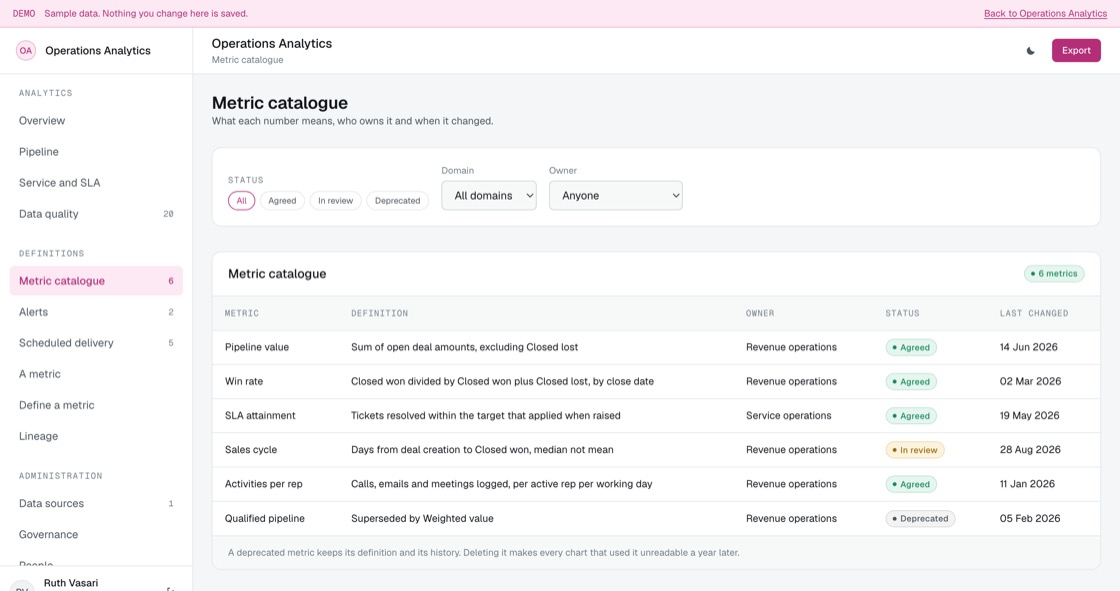Open Data sources in Administration
Viewport: 1120px width, 591px height.
click(96, 503)
